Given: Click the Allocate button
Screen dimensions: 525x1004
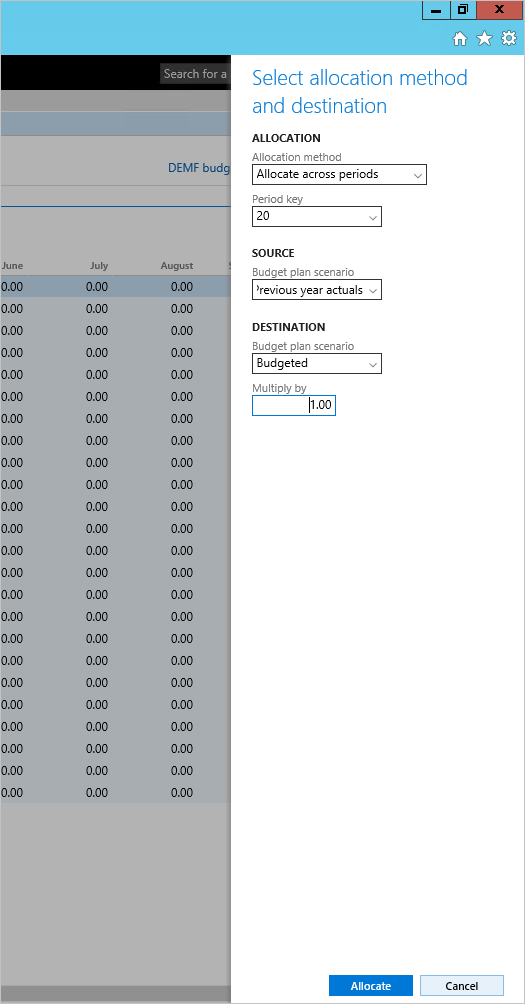Looking at the screenshot, I should coord(371,985).
